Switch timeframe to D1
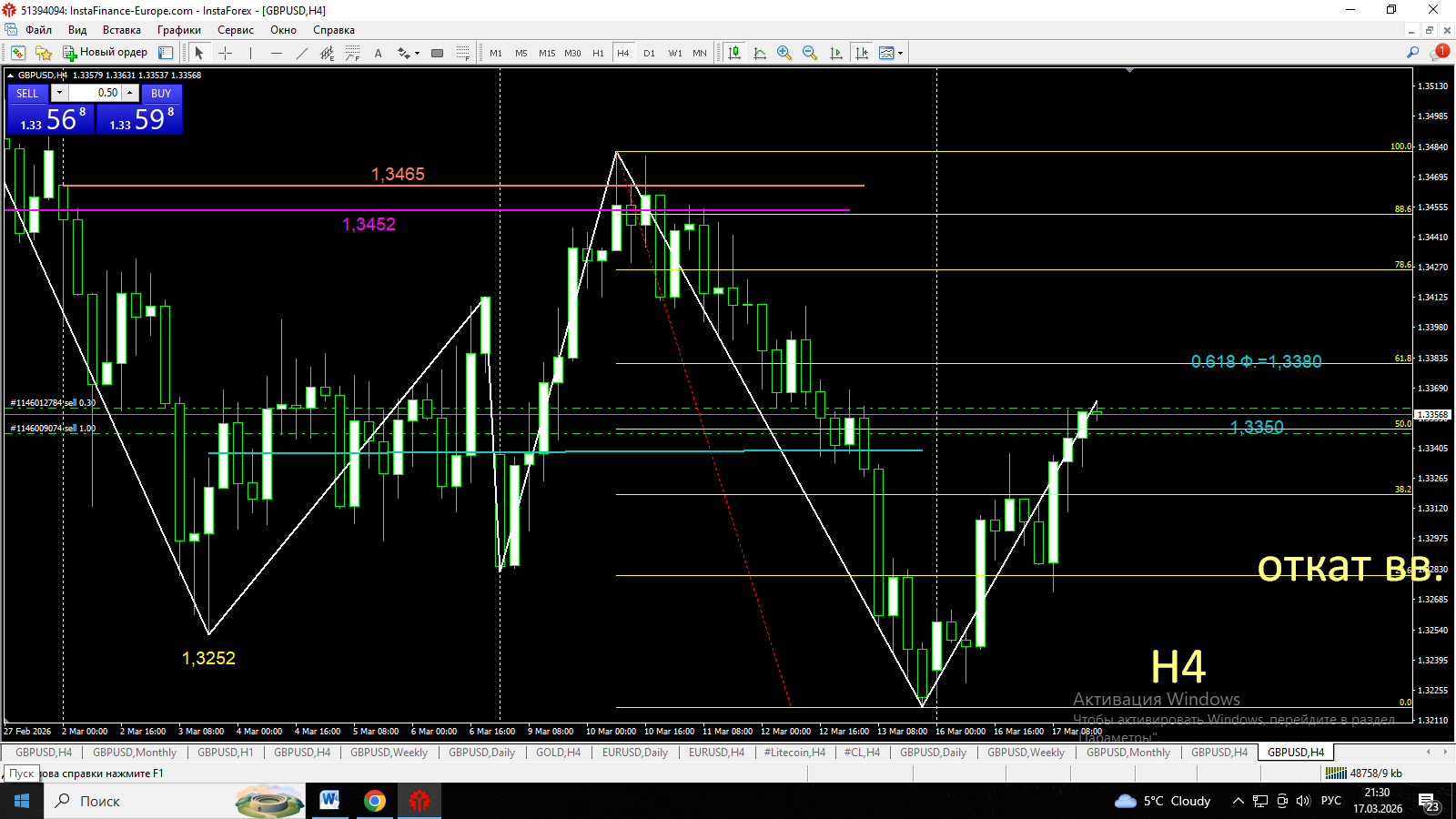 click(x=649, y=53)
